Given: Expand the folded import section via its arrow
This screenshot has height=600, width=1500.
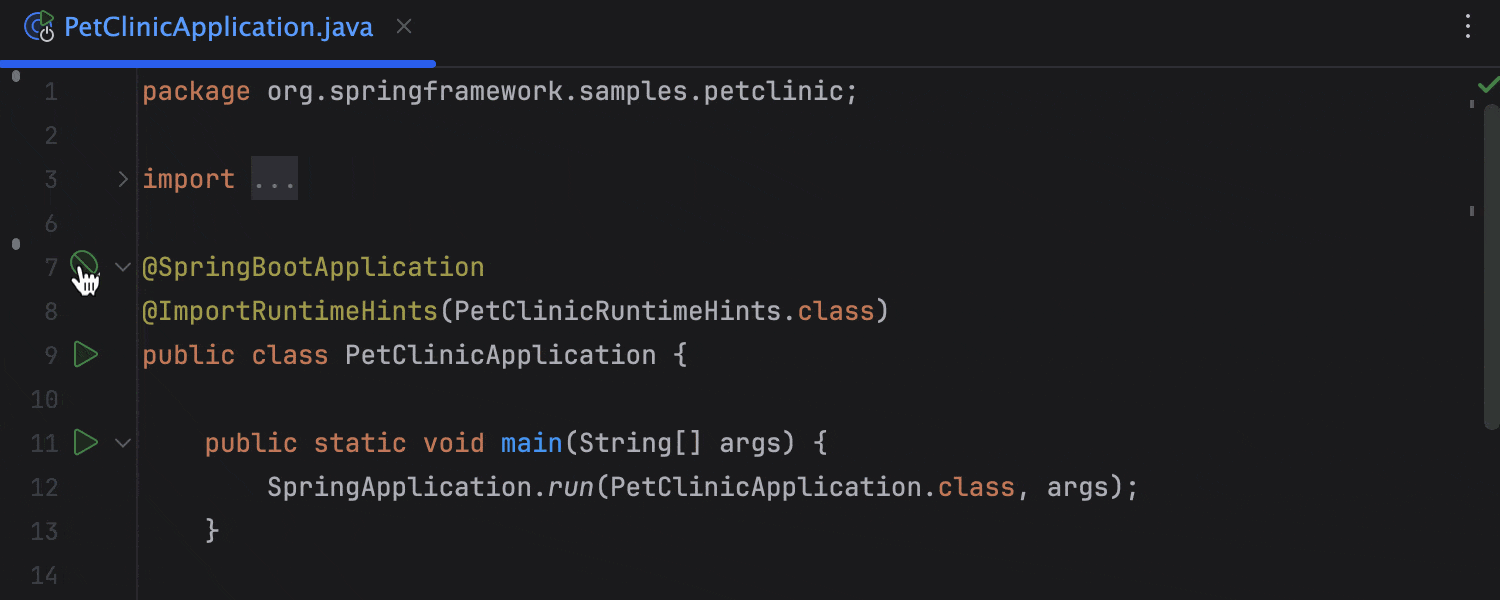Looking at the screenshot, I should coord(122,178).
